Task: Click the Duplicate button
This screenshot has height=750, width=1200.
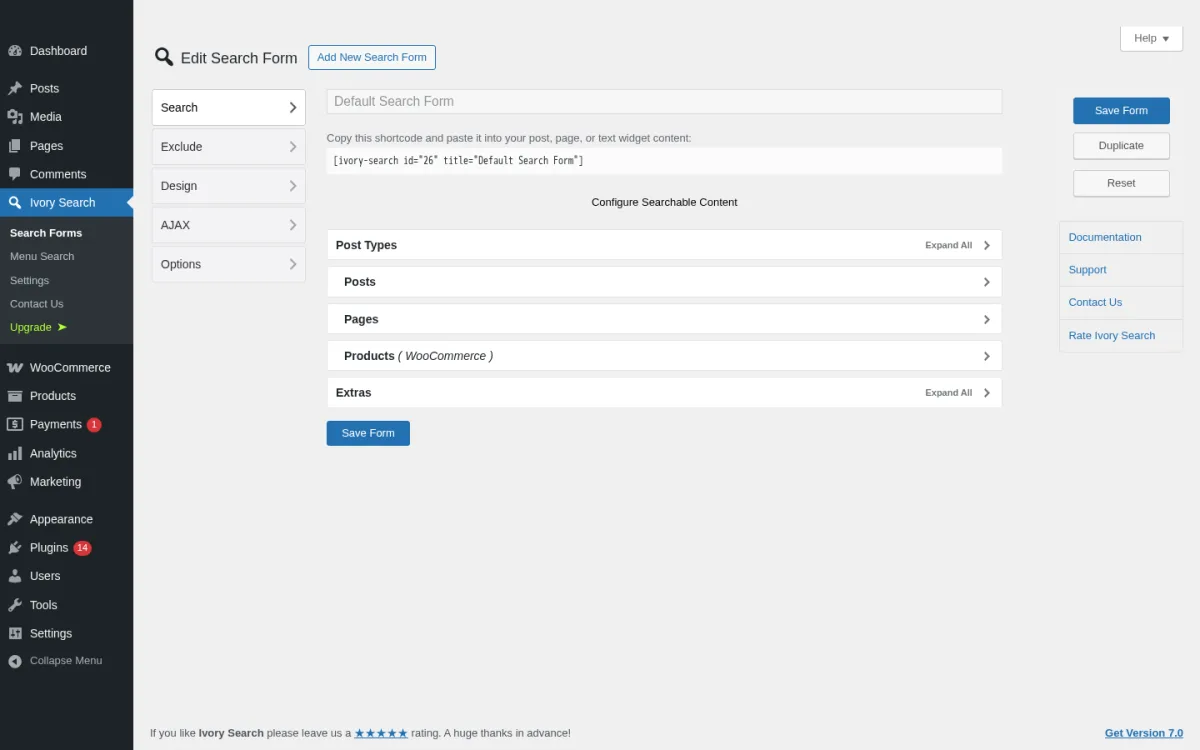Action: pyautogui.click(x=1121, y=146)
